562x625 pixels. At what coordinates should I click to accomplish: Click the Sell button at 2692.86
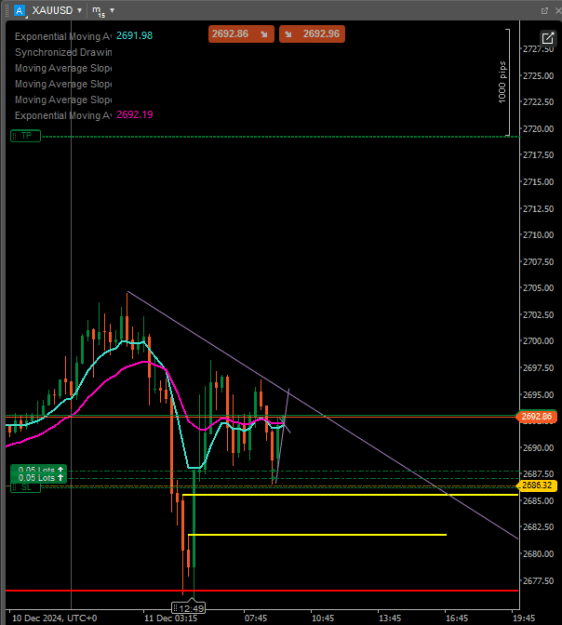pos(241,34)
